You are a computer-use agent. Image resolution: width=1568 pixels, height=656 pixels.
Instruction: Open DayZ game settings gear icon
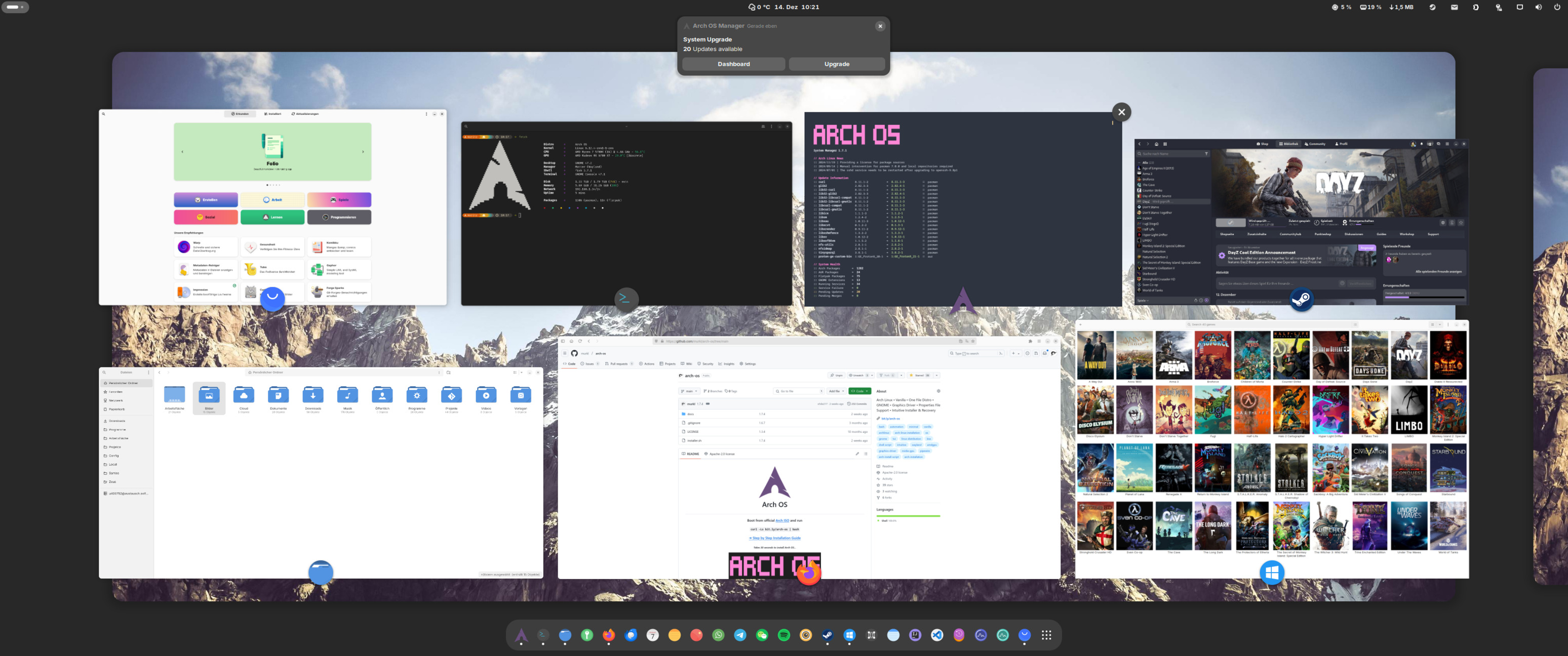pyautogui.click(x=1443, y=223)
